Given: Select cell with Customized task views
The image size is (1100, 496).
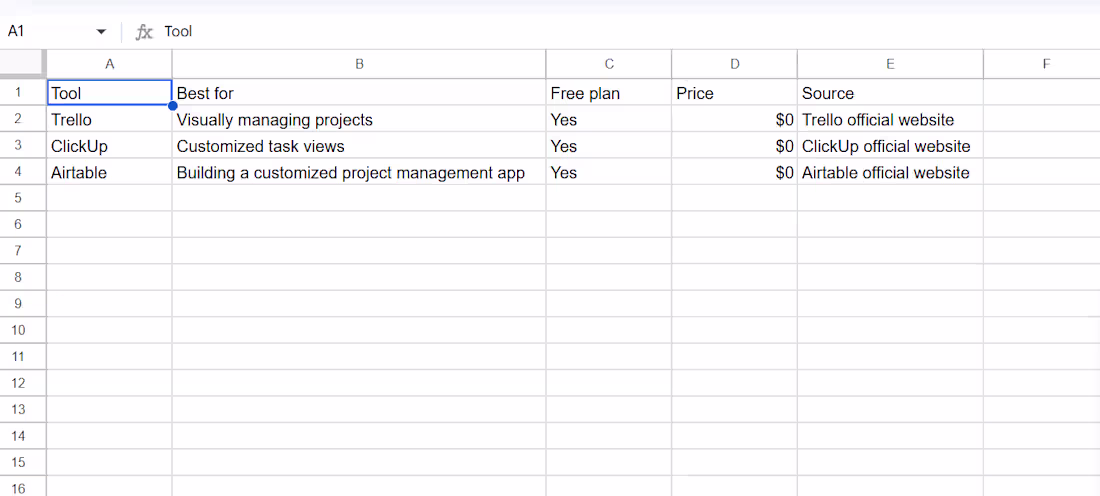Looking at the screenshot, I should click(359, 146).
